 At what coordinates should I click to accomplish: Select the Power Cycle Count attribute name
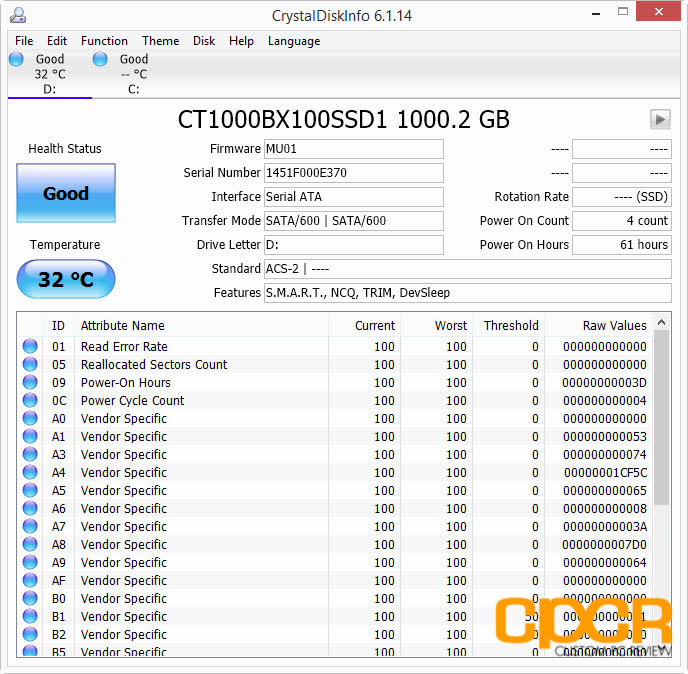(x=133, y=401)
